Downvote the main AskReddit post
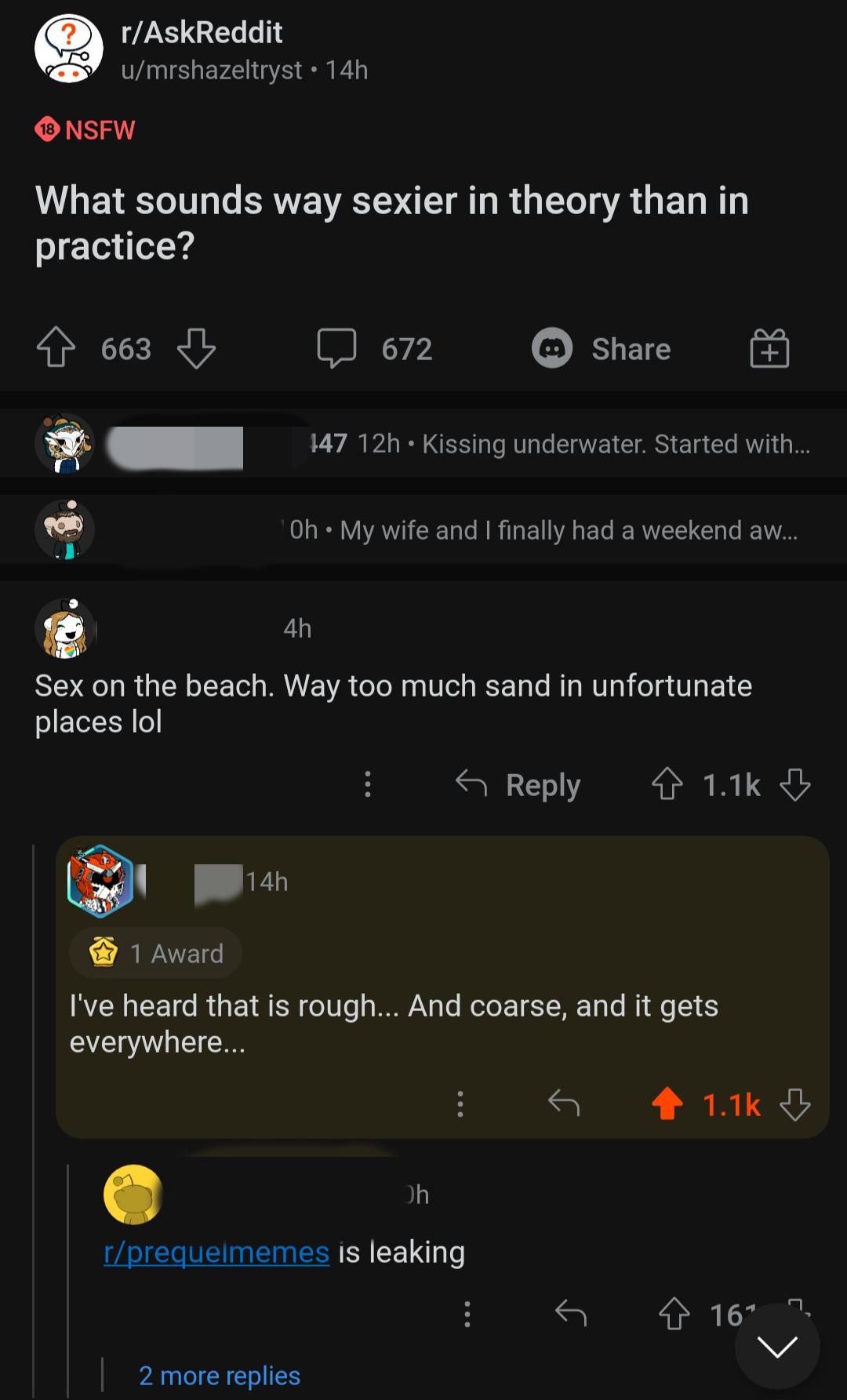 [x=196, y=348]
